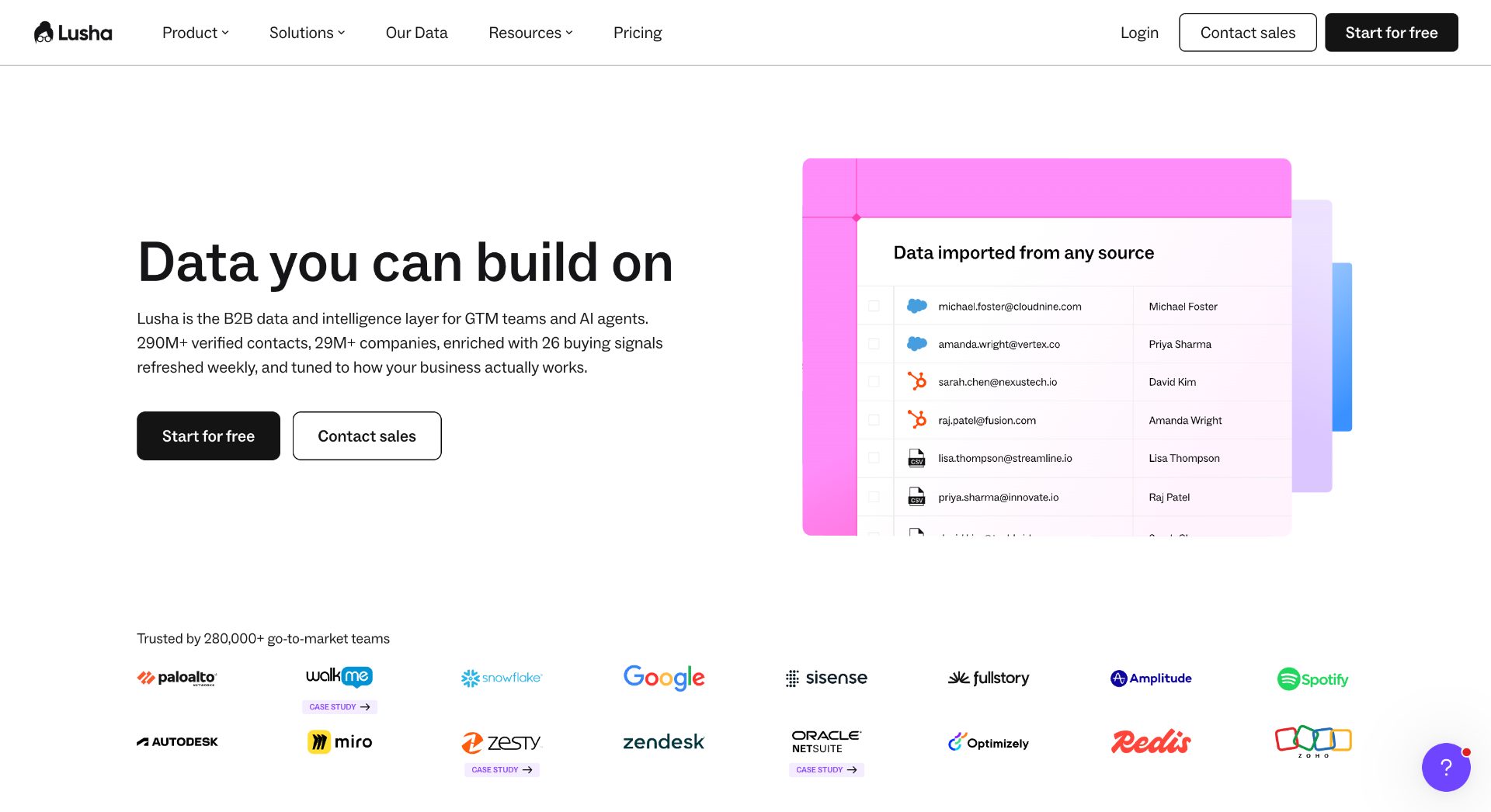Tick the checkbox for lisa.thompson@streamline.io row
This screenshot has height=812, width=1491.
click(x=874, y=458)
